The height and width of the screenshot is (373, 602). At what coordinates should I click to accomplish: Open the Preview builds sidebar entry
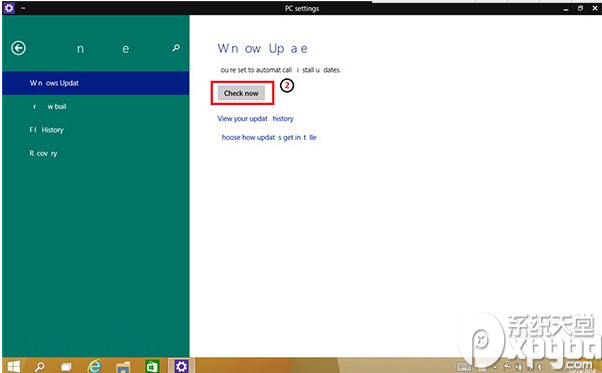point(95,106)
